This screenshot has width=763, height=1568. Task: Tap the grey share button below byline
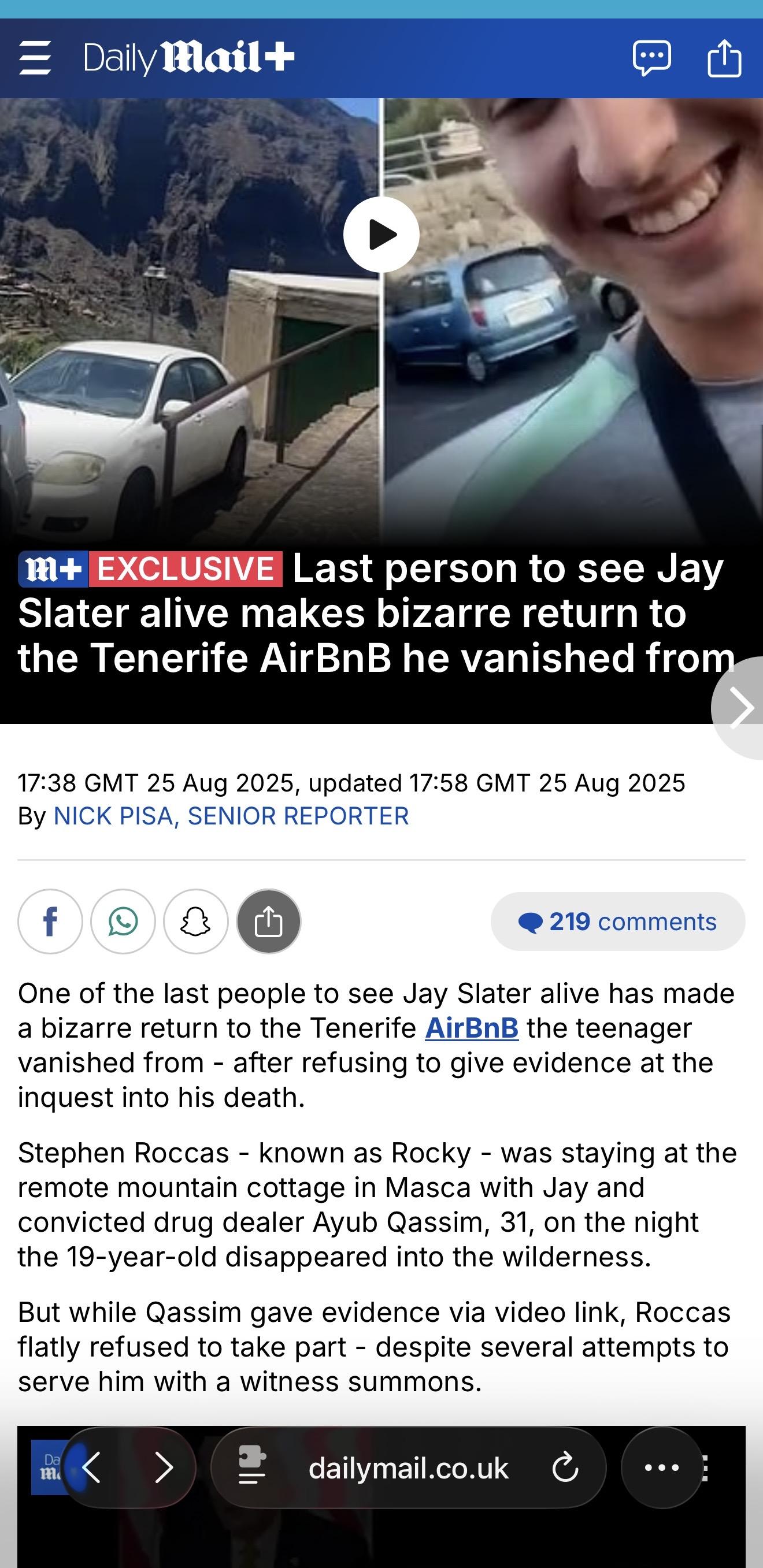tap(269, 921)
